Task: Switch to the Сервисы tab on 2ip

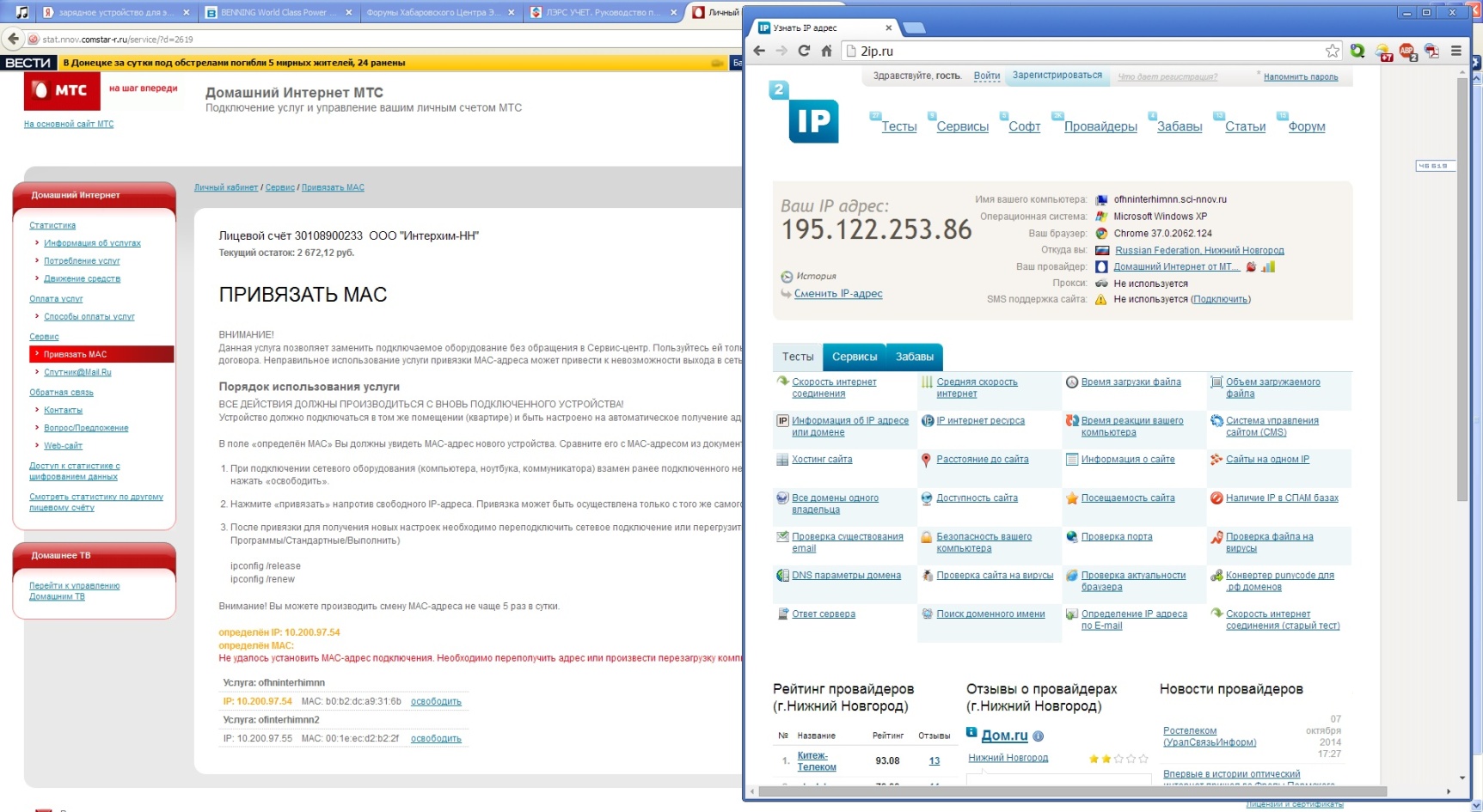Action: (x=855, y=357)
